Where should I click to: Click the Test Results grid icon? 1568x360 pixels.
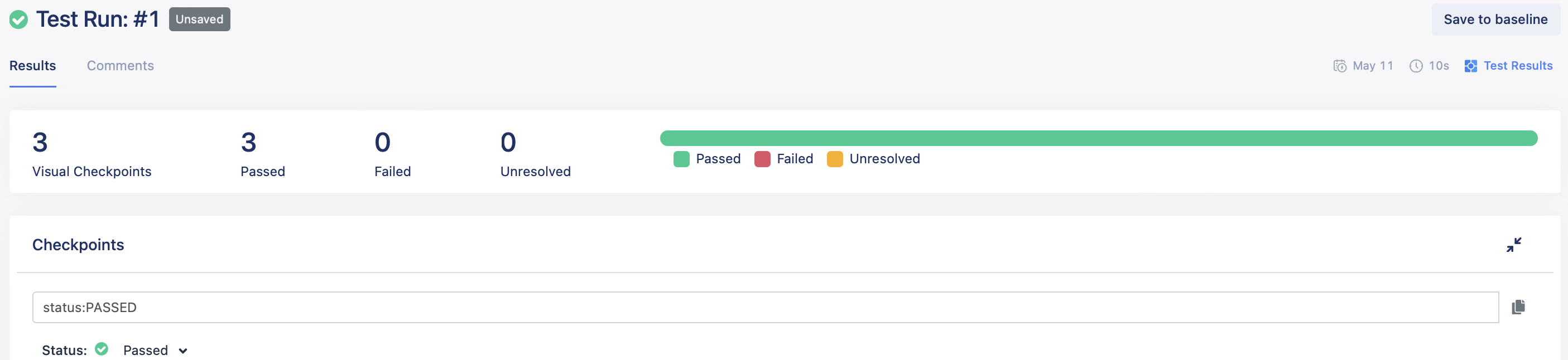point(1471,66)
